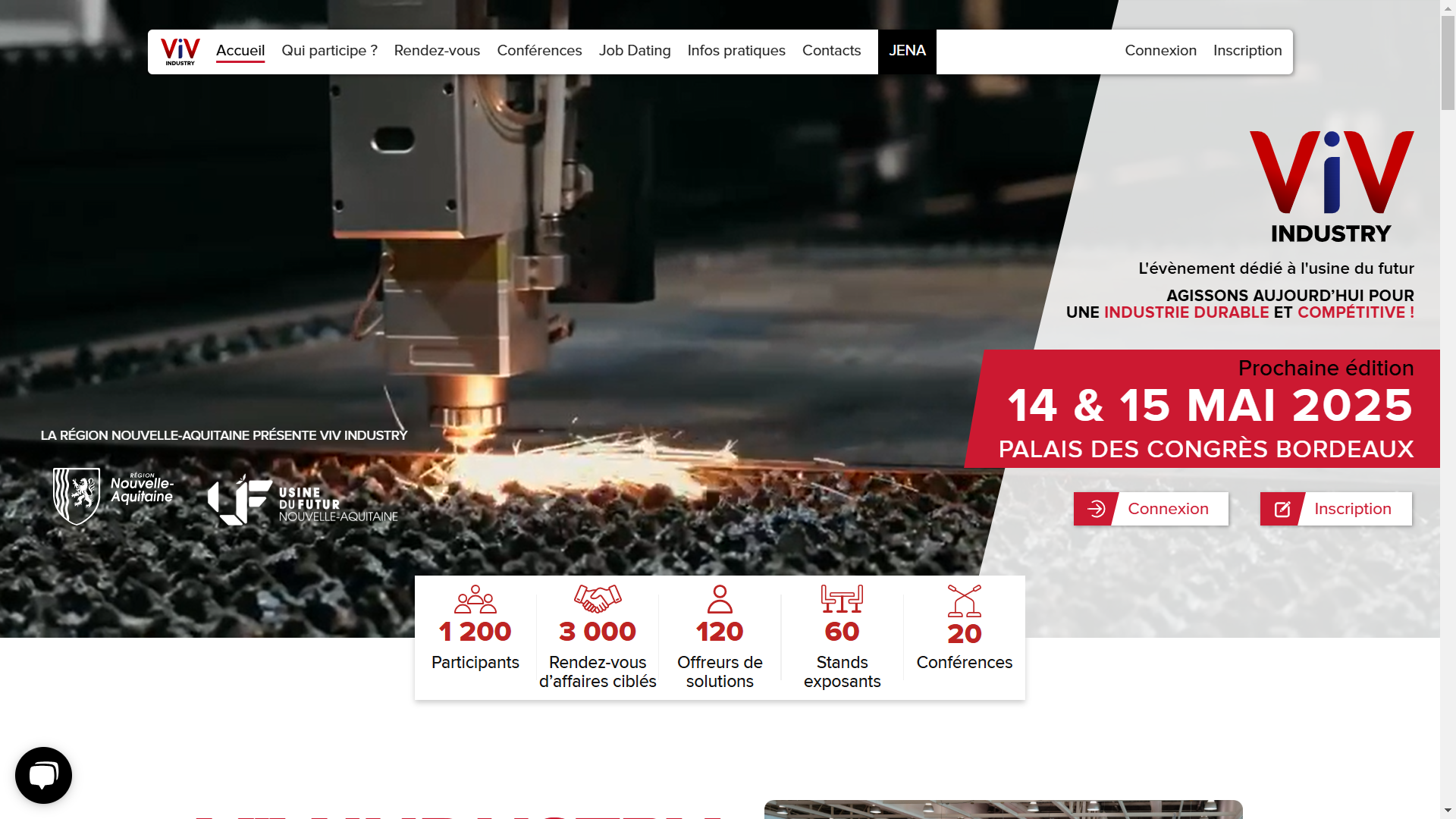
Task: Click LA RÉGION NOUVELLE-AQUITAINE PRÉSENTE VIV INDUSTRY text
Action: [224, 435]
